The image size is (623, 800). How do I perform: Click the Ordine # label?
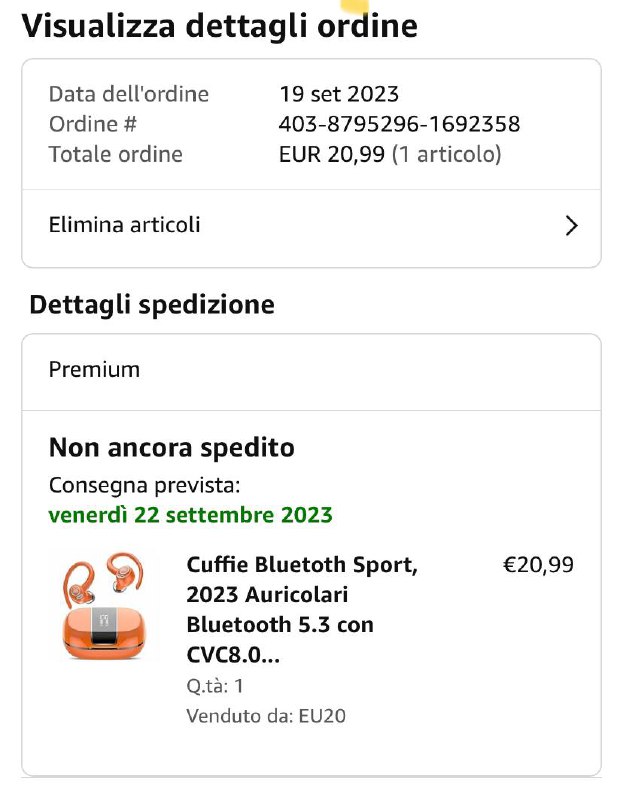93,124
